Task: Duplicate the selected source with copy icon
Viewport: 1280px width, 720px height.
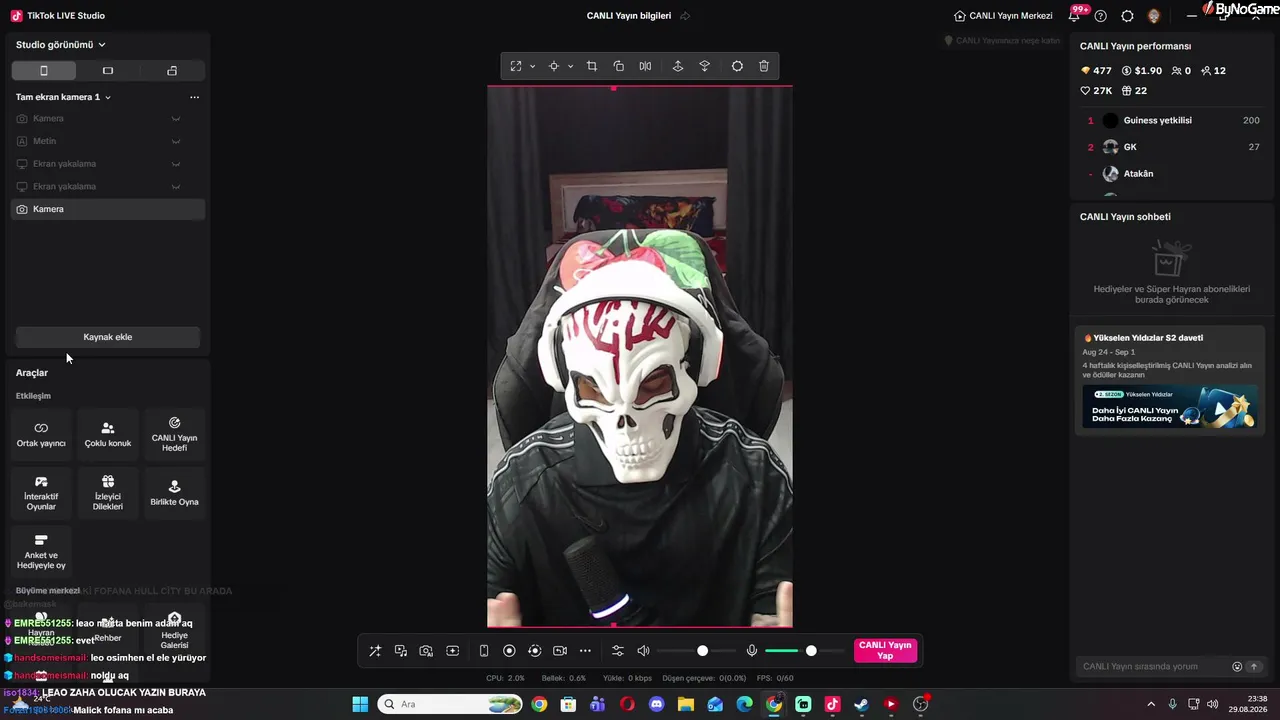Action: click(619, 66)
